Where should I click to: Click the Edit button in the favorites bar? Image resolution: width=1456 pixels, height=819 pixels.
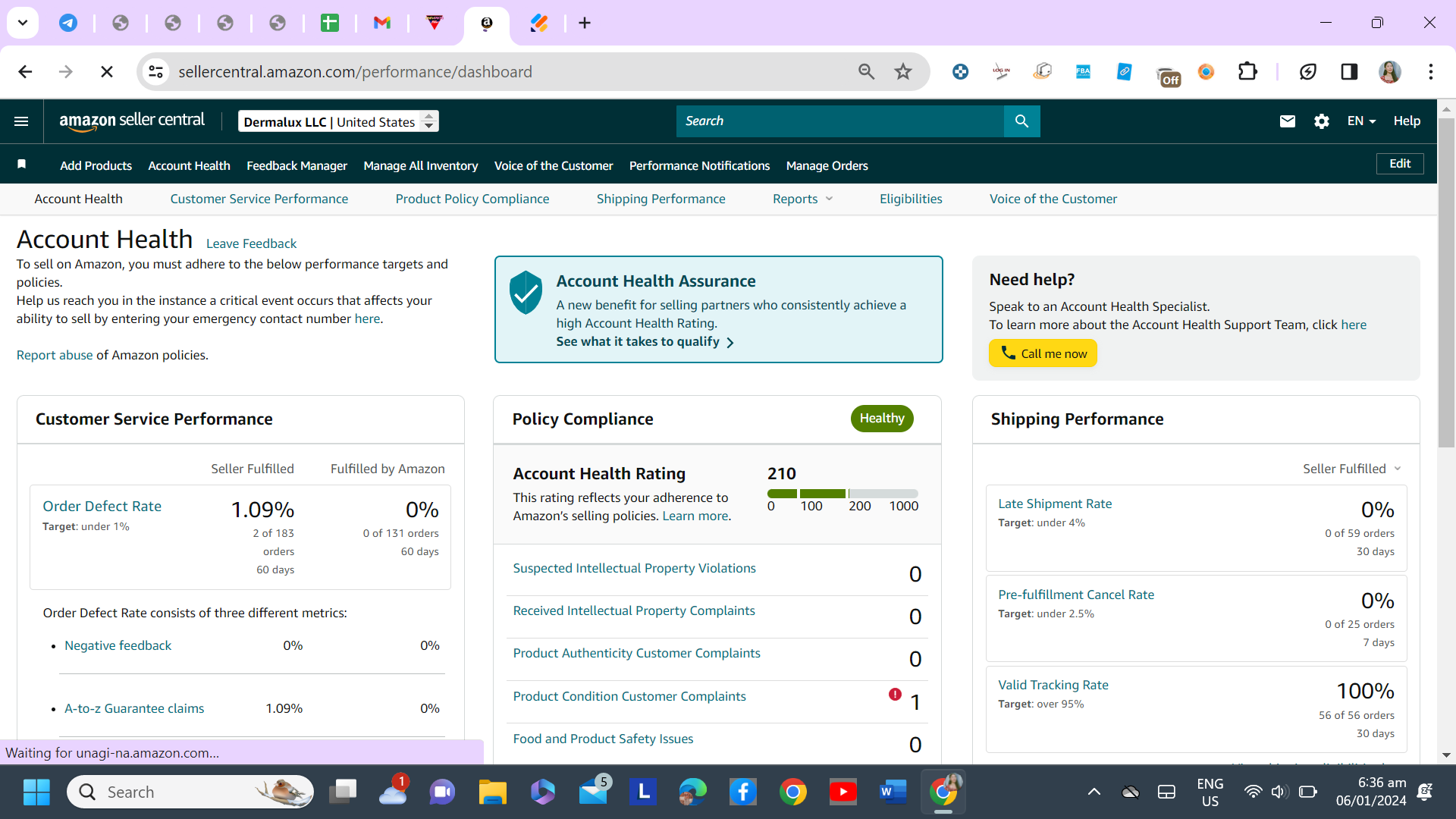tap(1400, 164)
